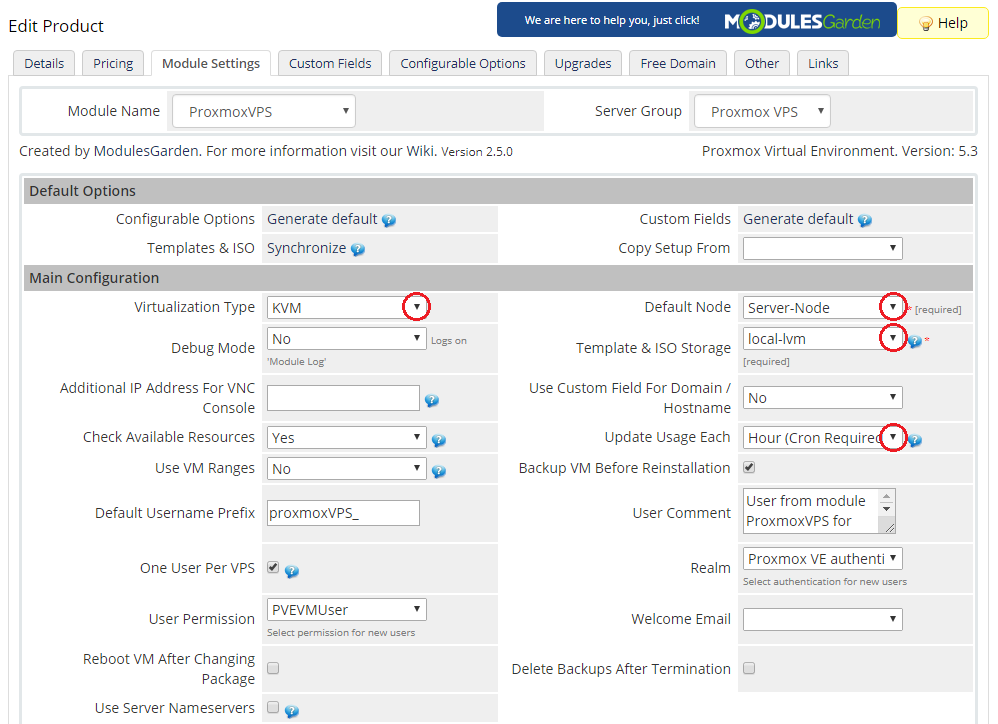
Task: Click help icon next to Check Available Resources
Action: click(439, 440)
